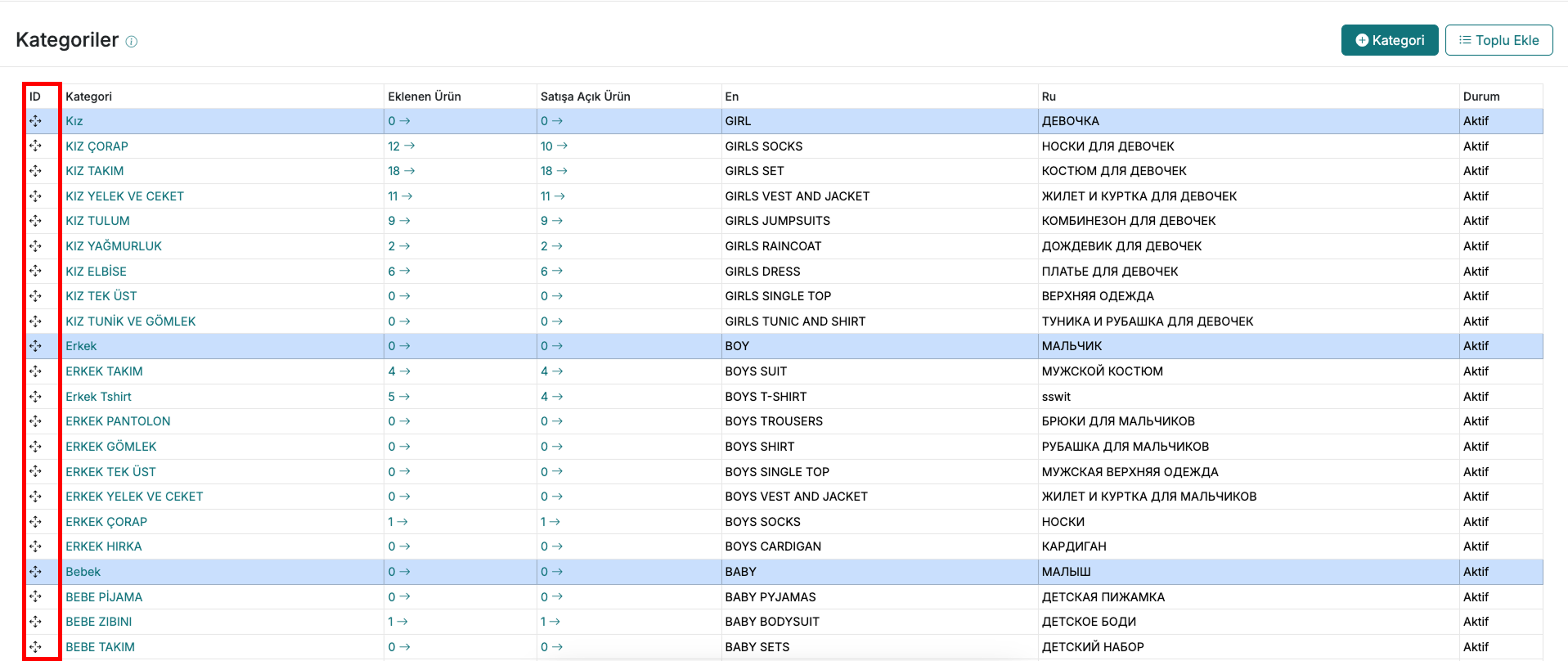Click move icon for KIZ TUNİK VE GÖMLEK
This screenshot has height=661, width=1568.
[36, 322]
